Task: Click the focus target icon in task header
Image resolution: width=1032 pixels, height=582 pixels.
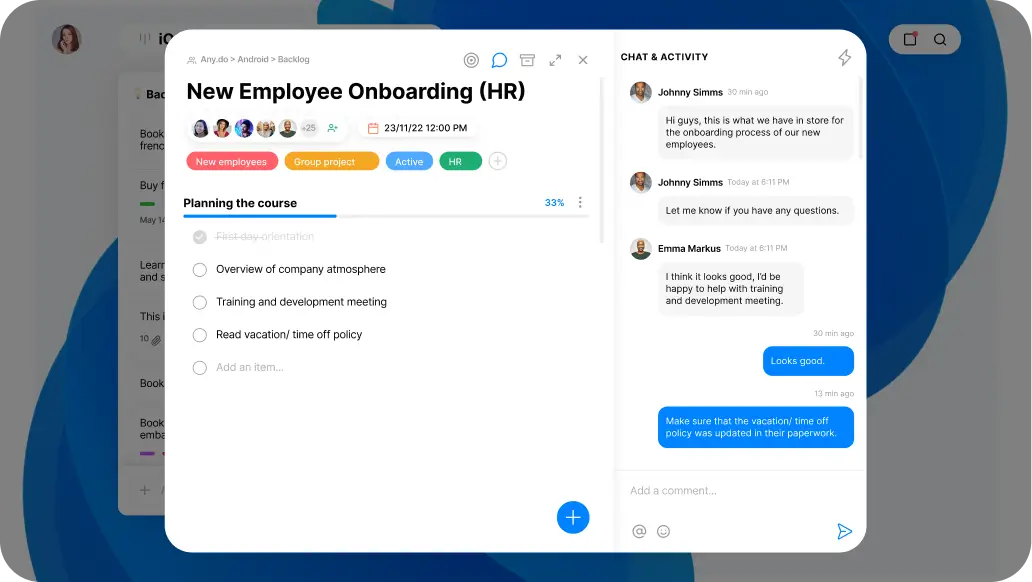Action: pos(471,60)
